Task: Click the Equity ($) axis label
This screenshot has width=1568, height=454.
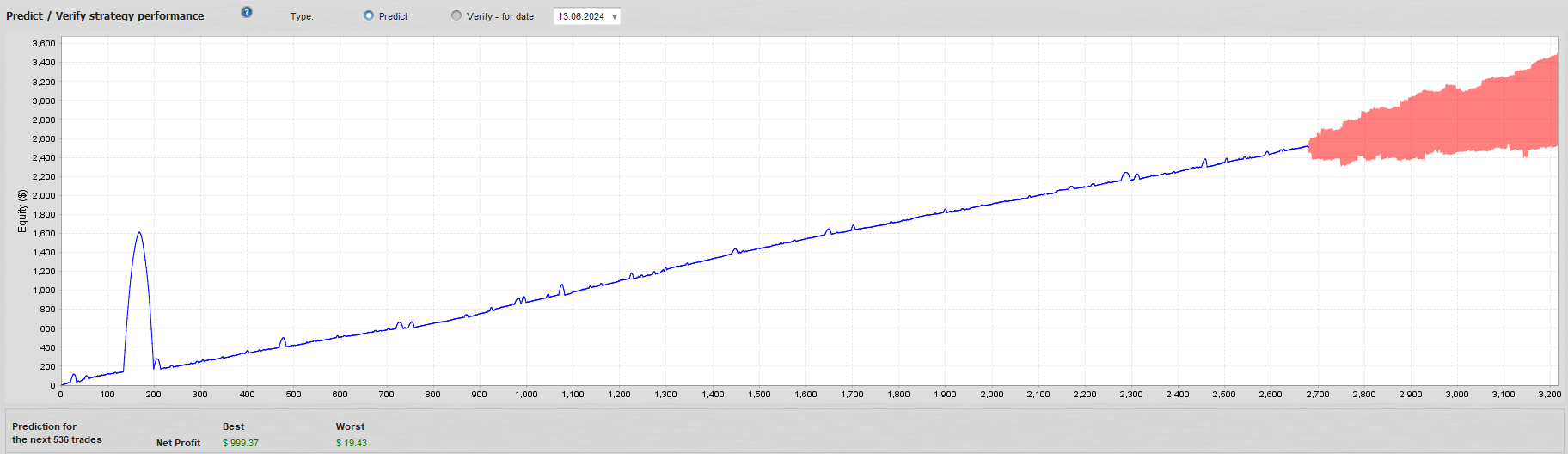Action: (x=22, y=211)
